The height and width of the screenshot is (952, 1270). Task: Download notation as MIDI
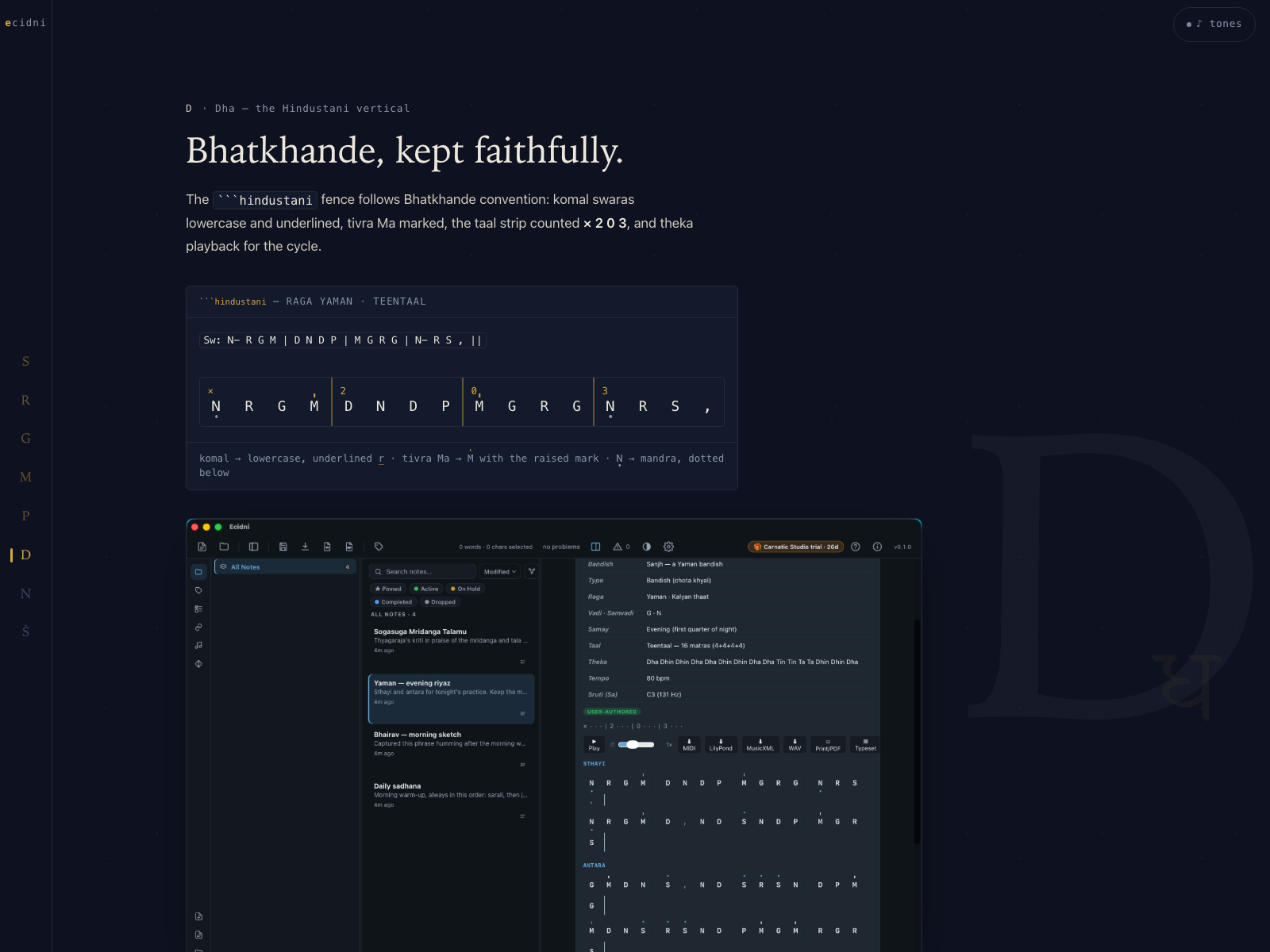[x=689, y=745]
